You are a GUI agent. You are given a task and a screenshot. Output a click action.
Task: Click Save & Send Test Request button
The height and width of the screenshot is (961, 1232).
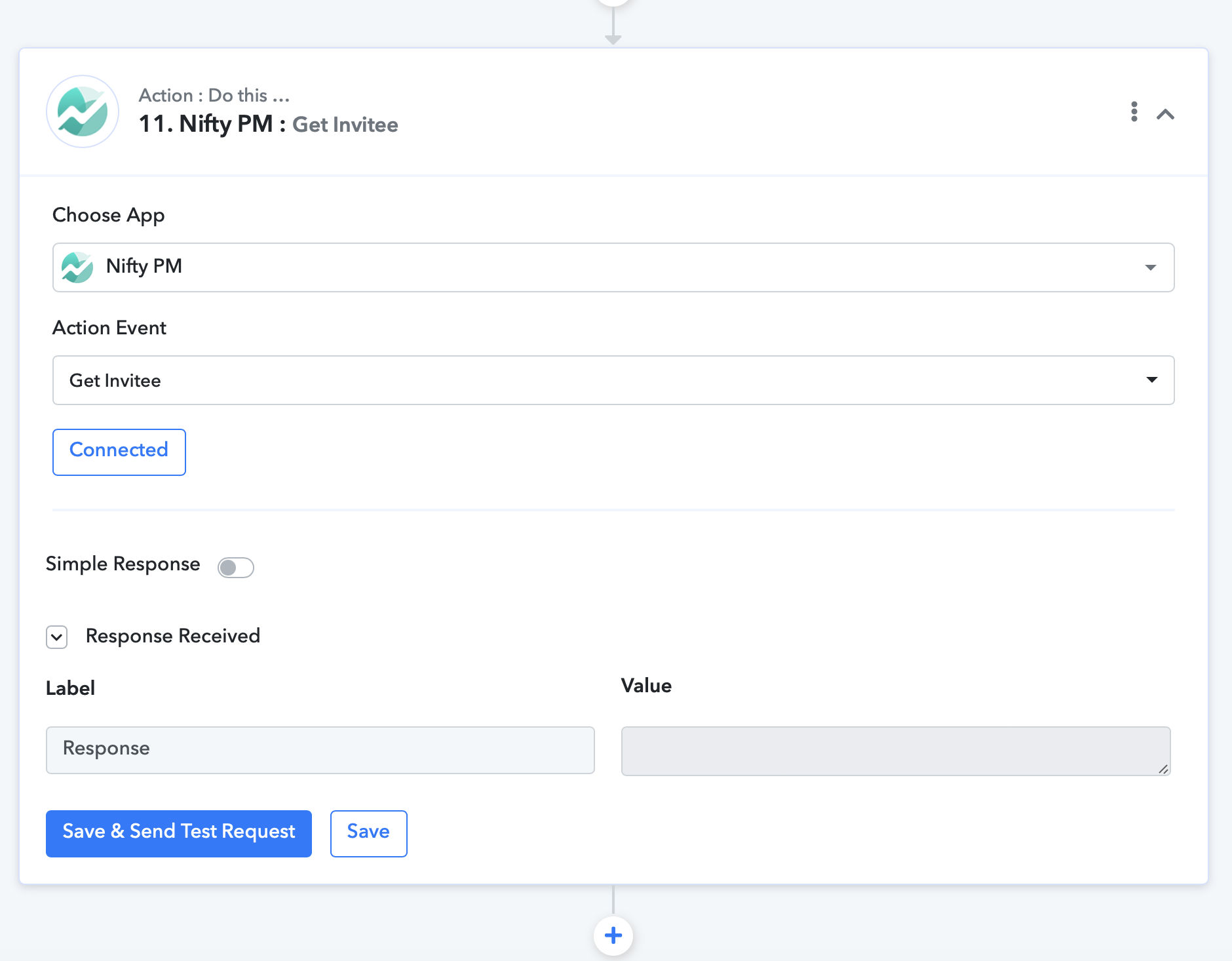[x=179, y=833]
